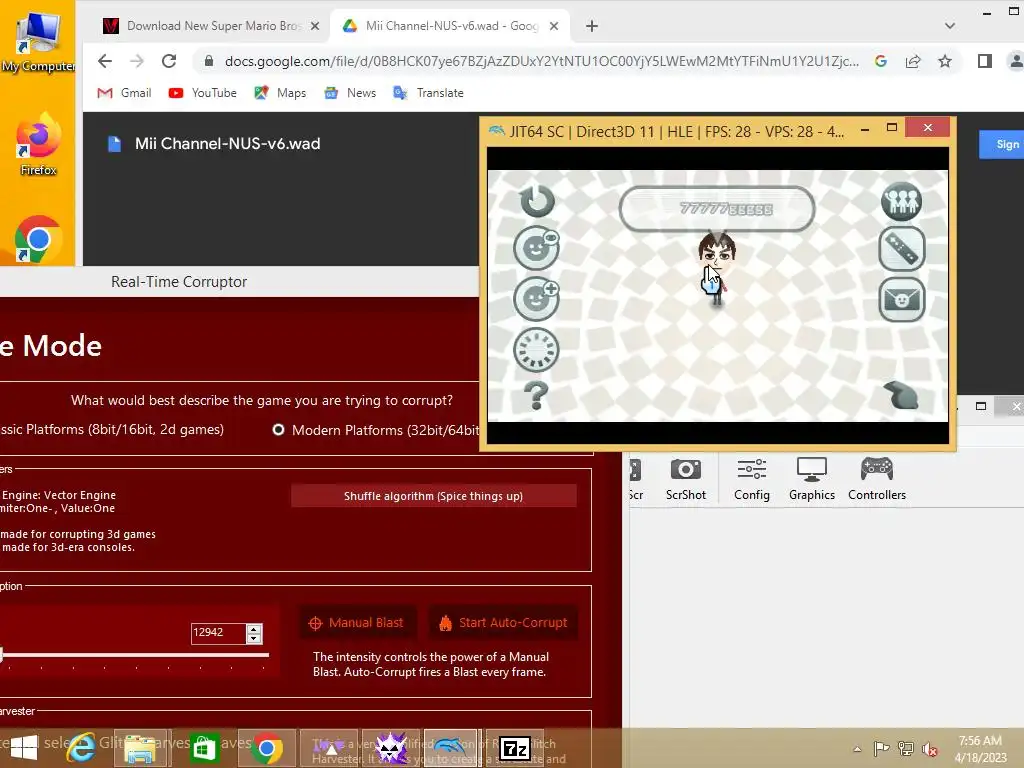Image resolution: width=1024 pixels, height=768 pixels.
Task: Click the Dolphin emulator taskbar icon
Action: tap(452, 748)
